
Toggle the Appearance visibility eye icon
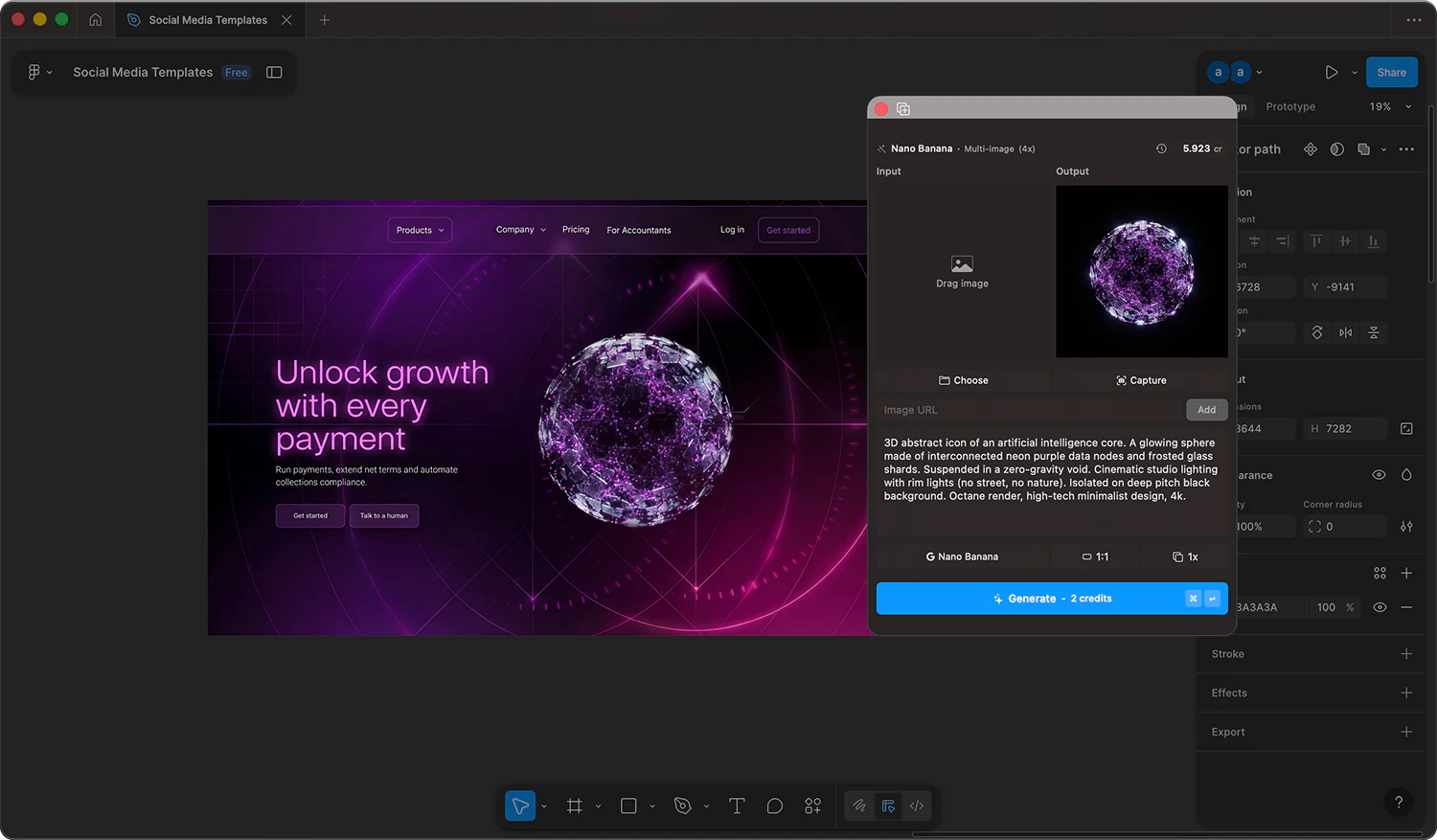pos(1379,475)
